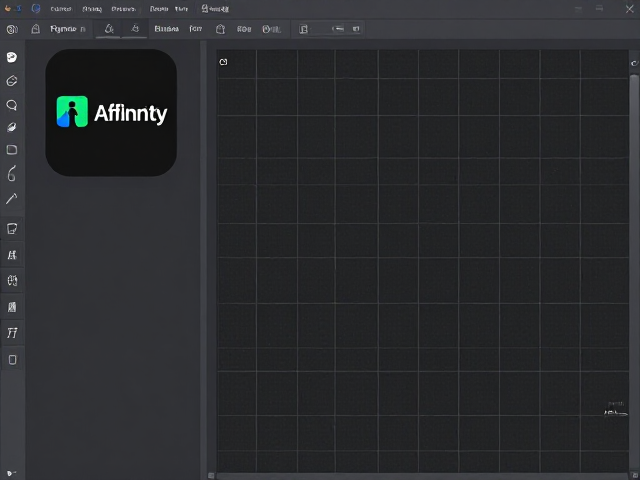Select the upright rectangle tool at sidebar bottom
640x480 pixels.
pyautogui.click(x=13, y=360)
